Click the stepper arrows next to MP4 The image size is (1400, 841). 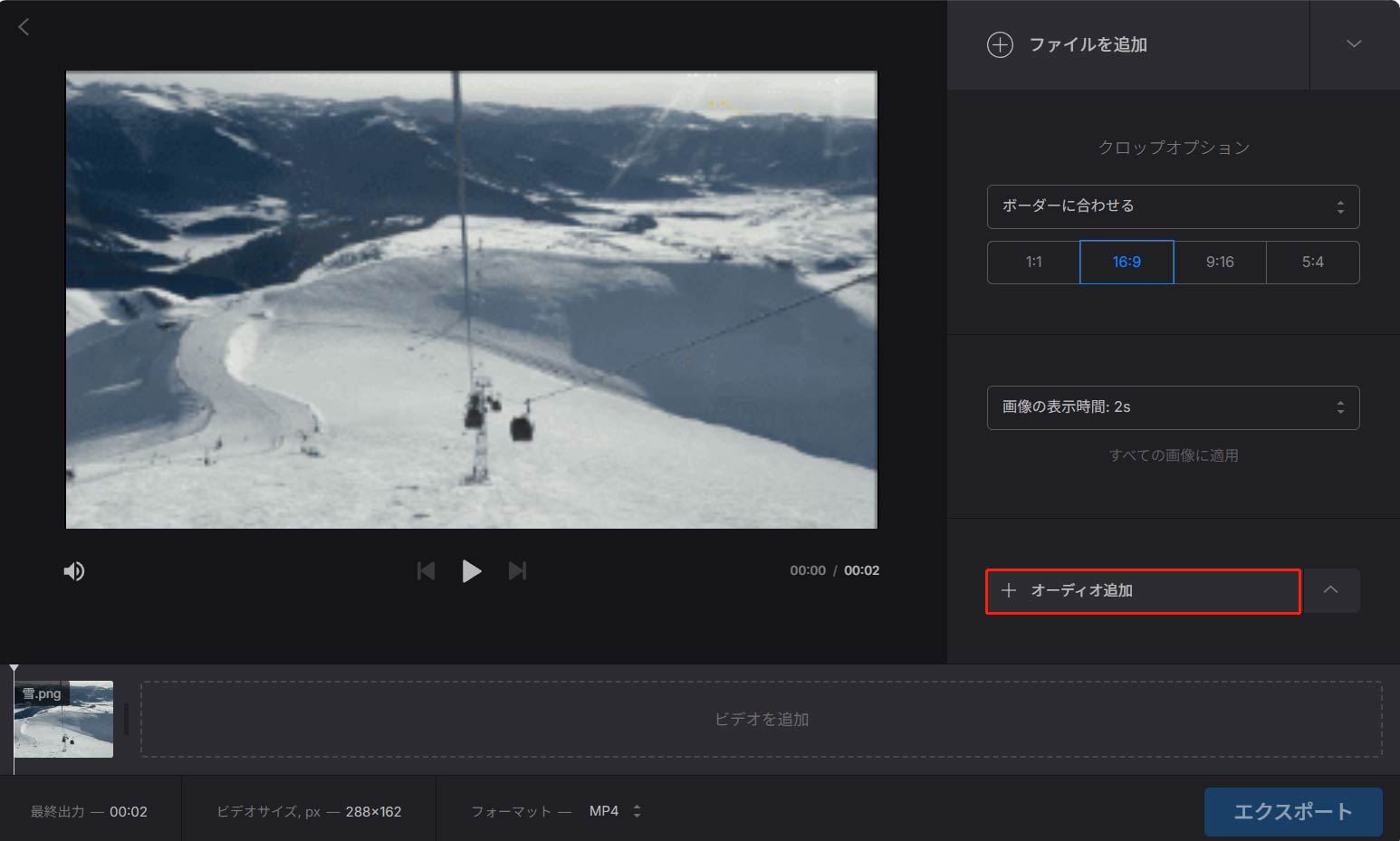pos(637,811)
